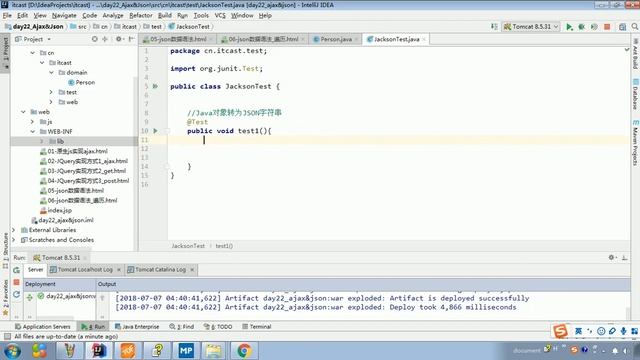Close the JacksonTest.java tab
Screen dimensions: 640x360
424,39
